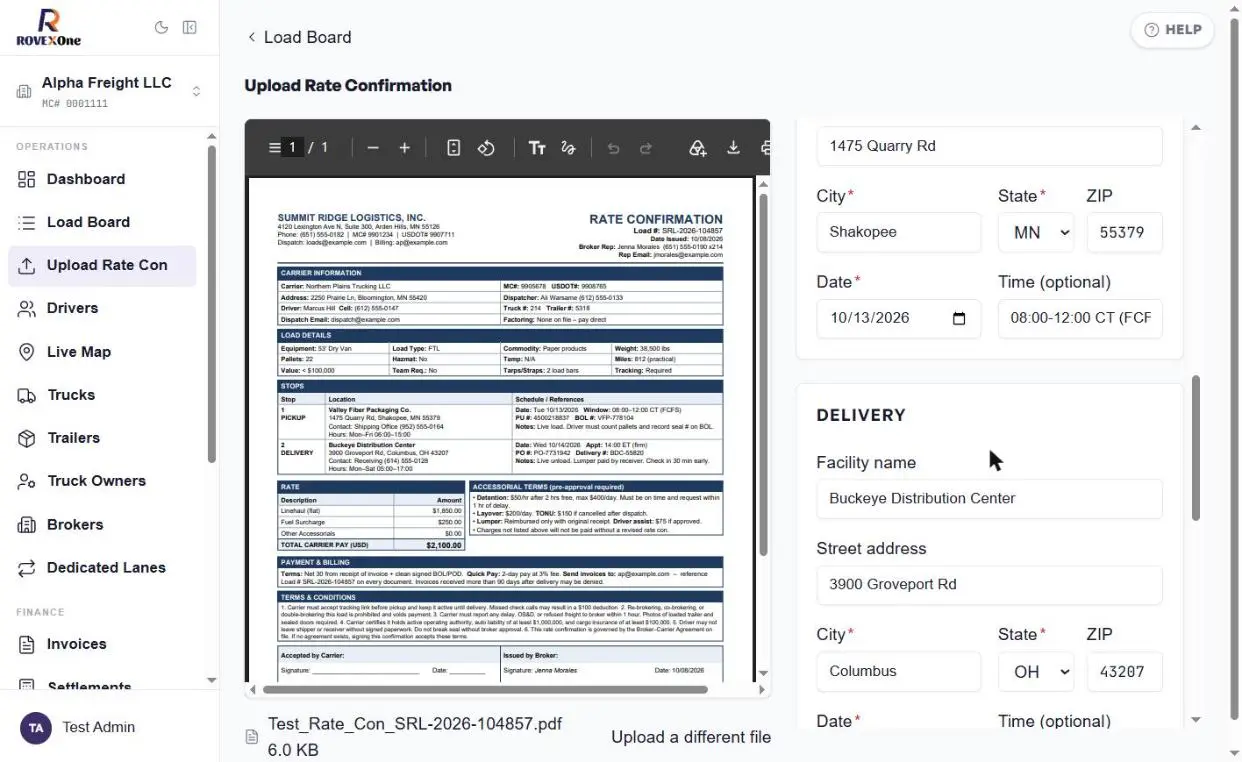The height and width of the screenshot is (762, 1242).
Task: Rotate the PDF page icon
Action: coord(486,147)
